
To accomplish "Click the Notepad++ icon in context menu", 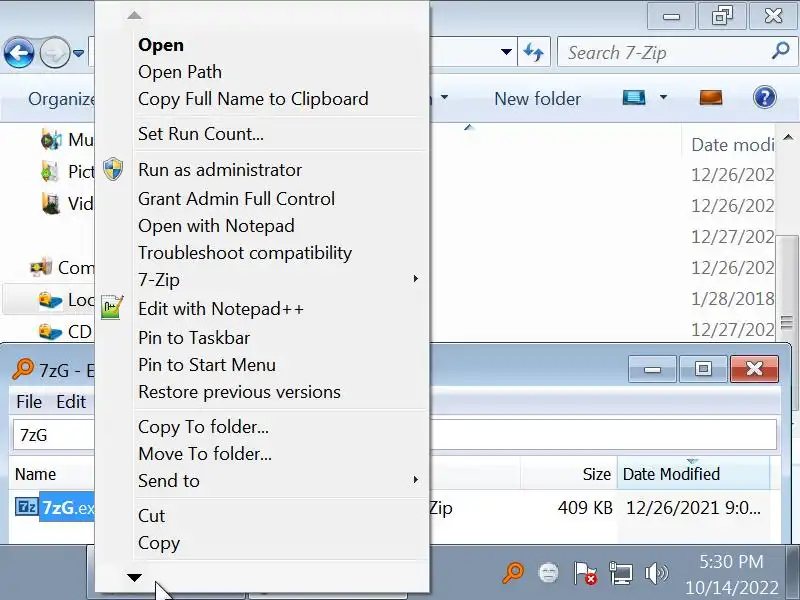I will coord(112,308).
